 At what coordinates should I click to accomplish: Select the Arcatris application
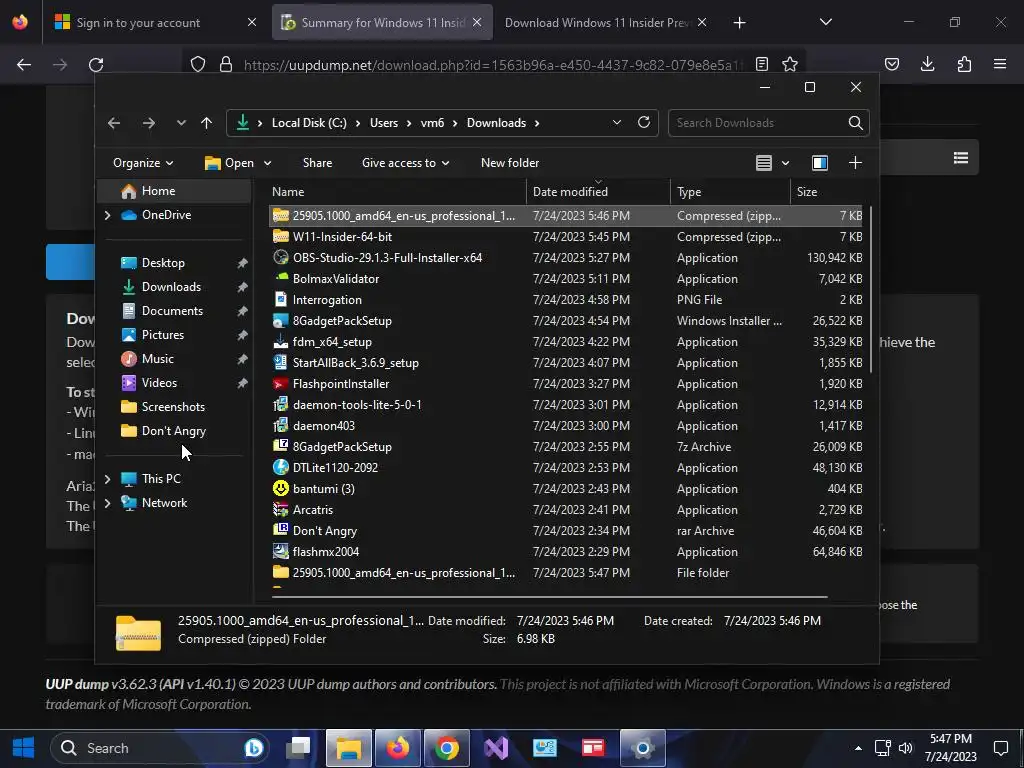[x=567, y=509]
